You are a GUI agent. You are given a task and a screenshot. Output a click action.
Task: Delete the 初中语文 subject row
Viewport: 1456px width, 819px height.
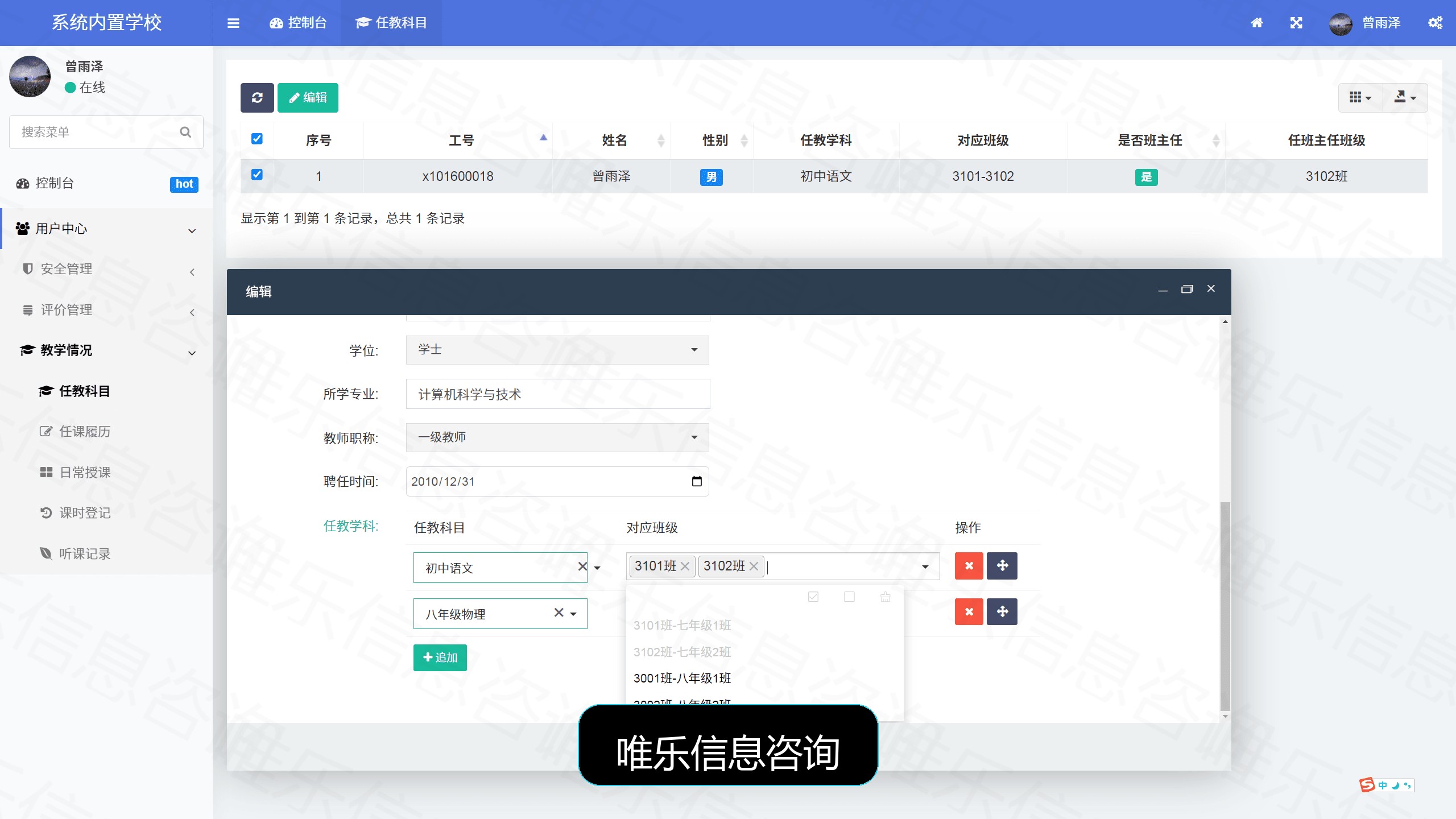969,566
